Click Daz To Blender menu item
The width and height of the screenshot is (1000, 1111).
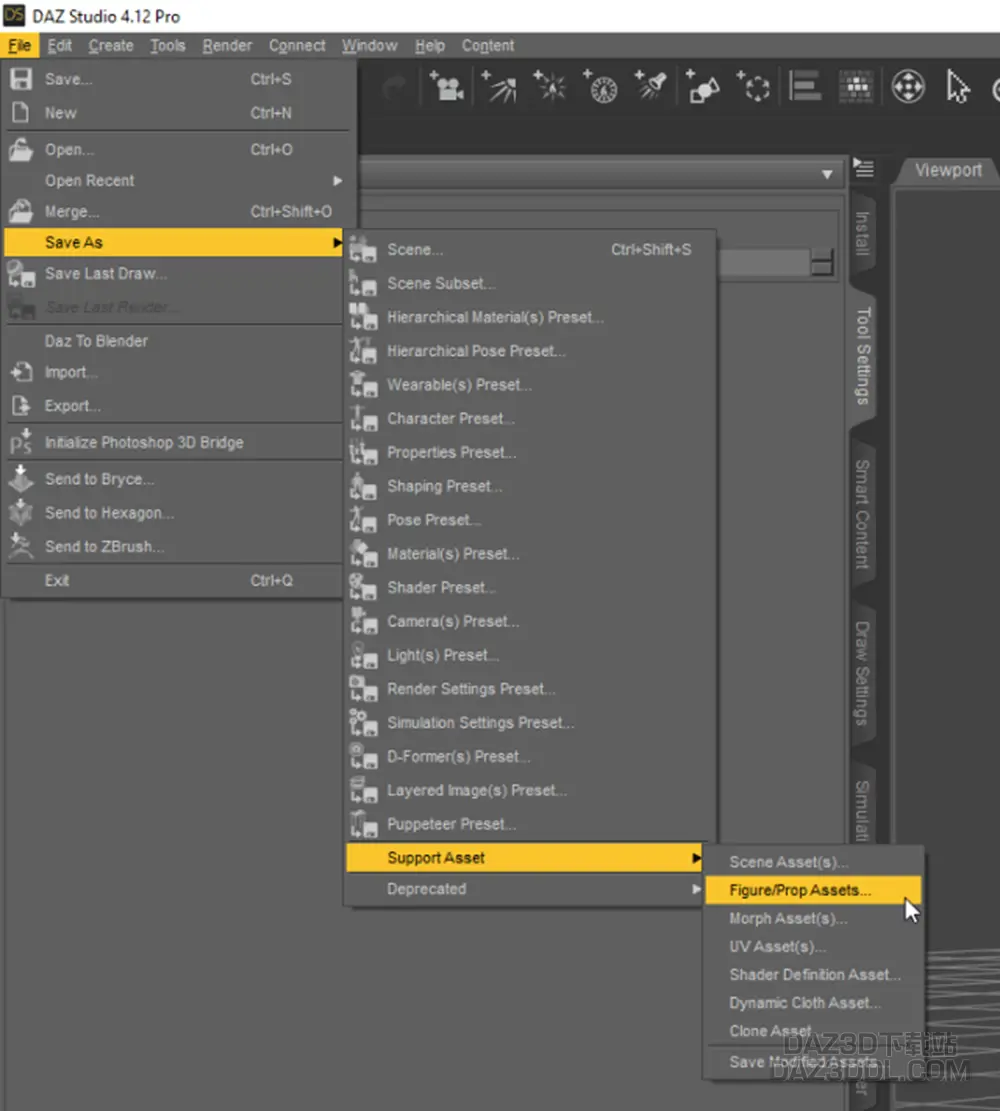pyautogui.click(x=174, y=341)
